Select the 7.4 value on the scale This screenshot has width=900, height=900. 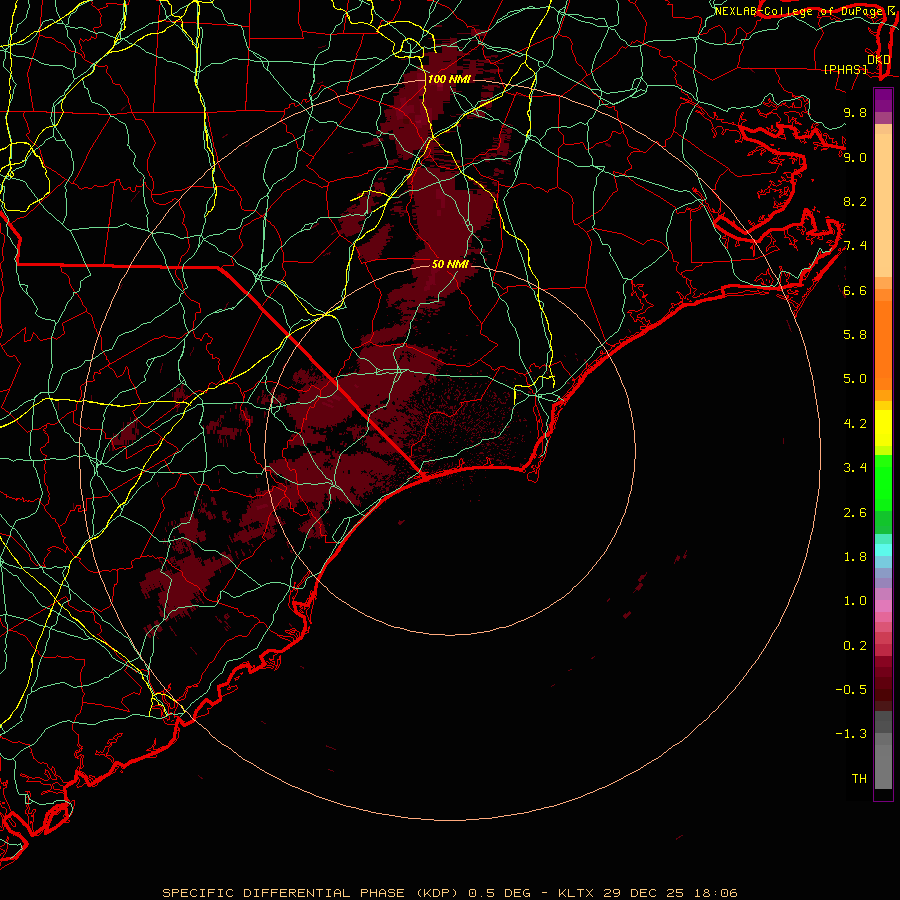[855, 246]
